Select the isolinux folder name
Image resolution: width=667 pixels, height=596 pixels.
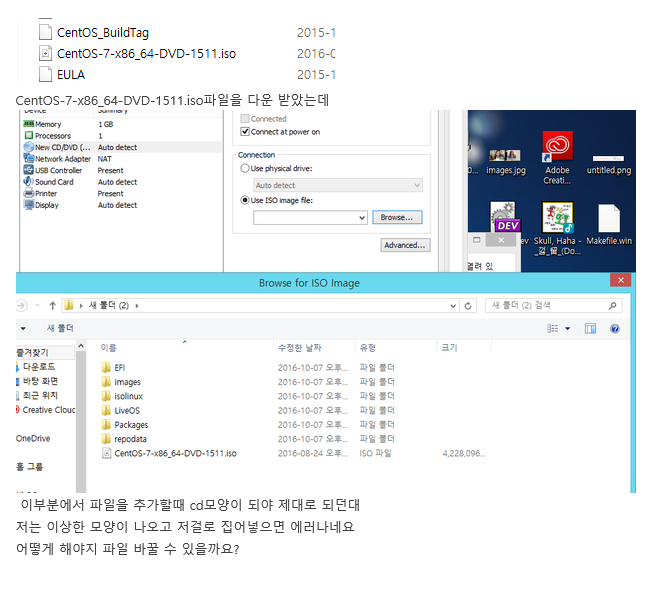point(128,396)
